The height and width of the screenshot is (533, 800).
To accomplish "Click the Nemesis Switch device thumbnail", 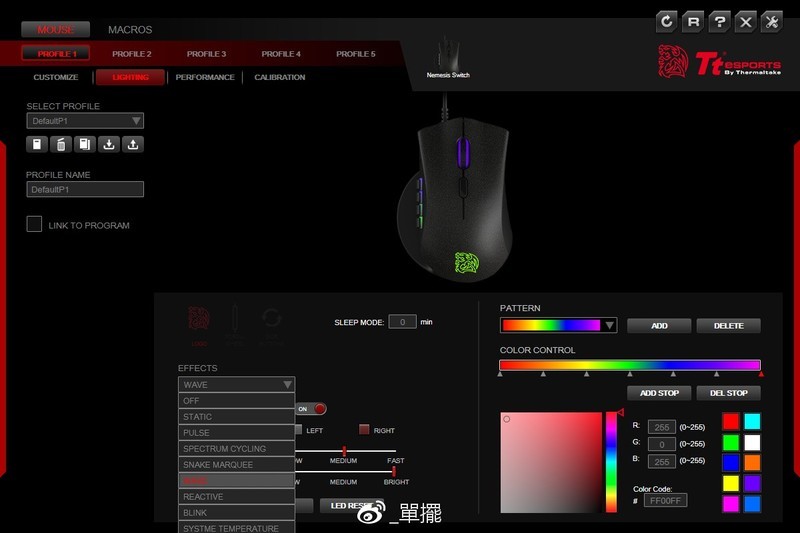I will [448, 57].
